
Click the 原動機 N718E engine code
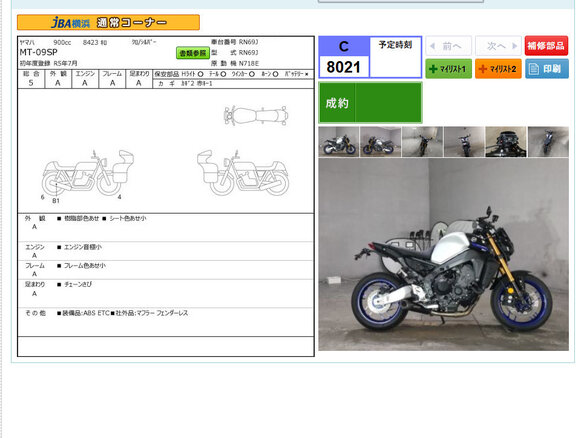pyautogui.click(x=235, y=63)
